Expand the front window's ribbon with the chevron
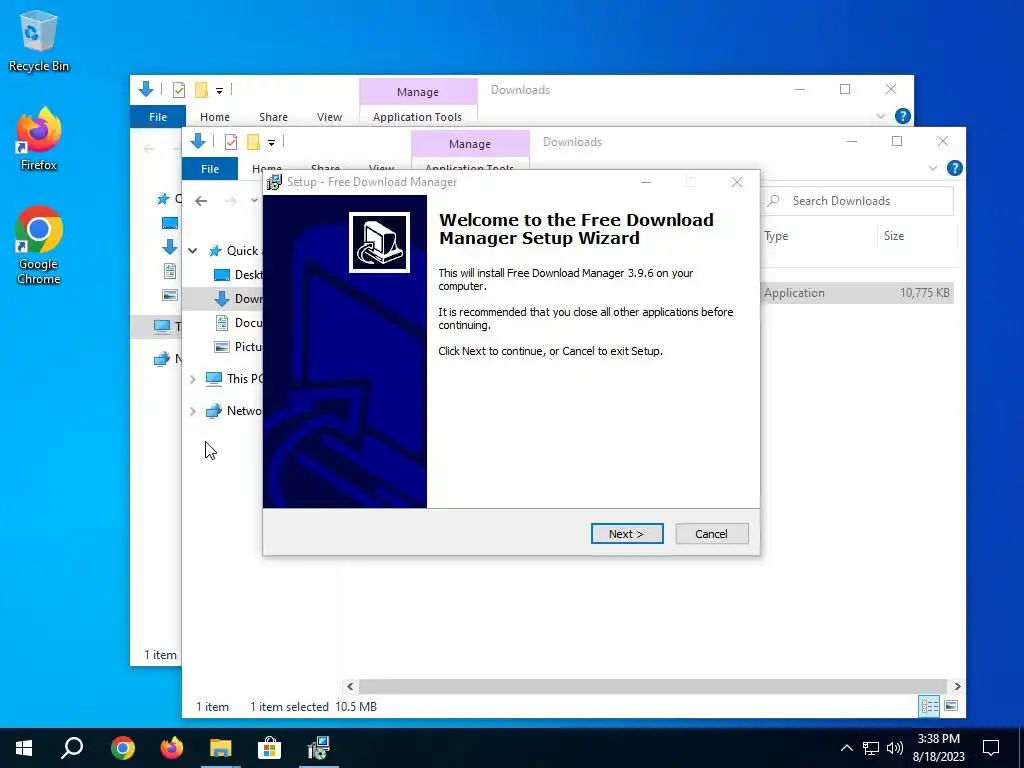 pos(933,168)
